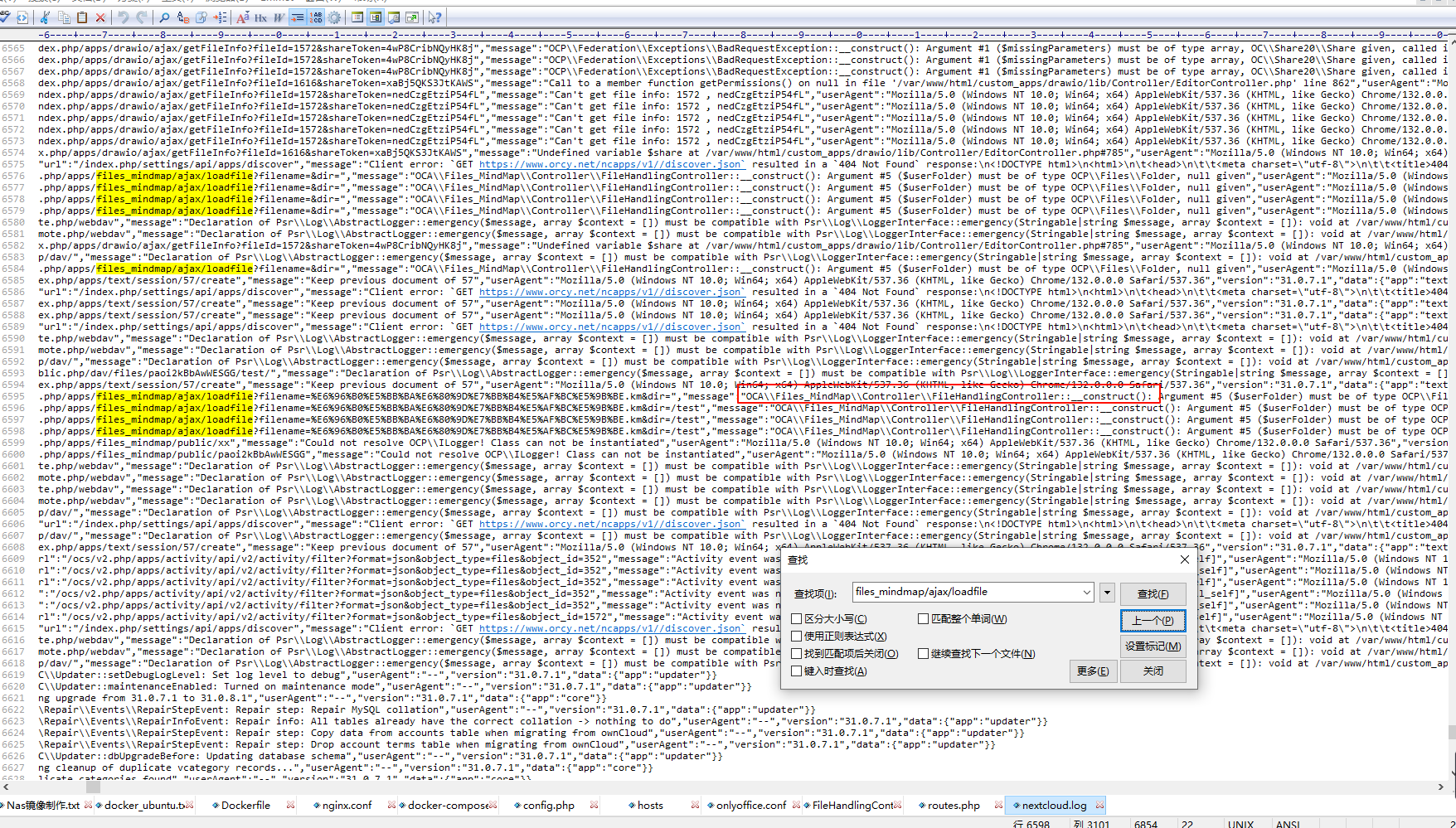Click the spell check icon
1456x828 pixels.
[x=5, y=17]
